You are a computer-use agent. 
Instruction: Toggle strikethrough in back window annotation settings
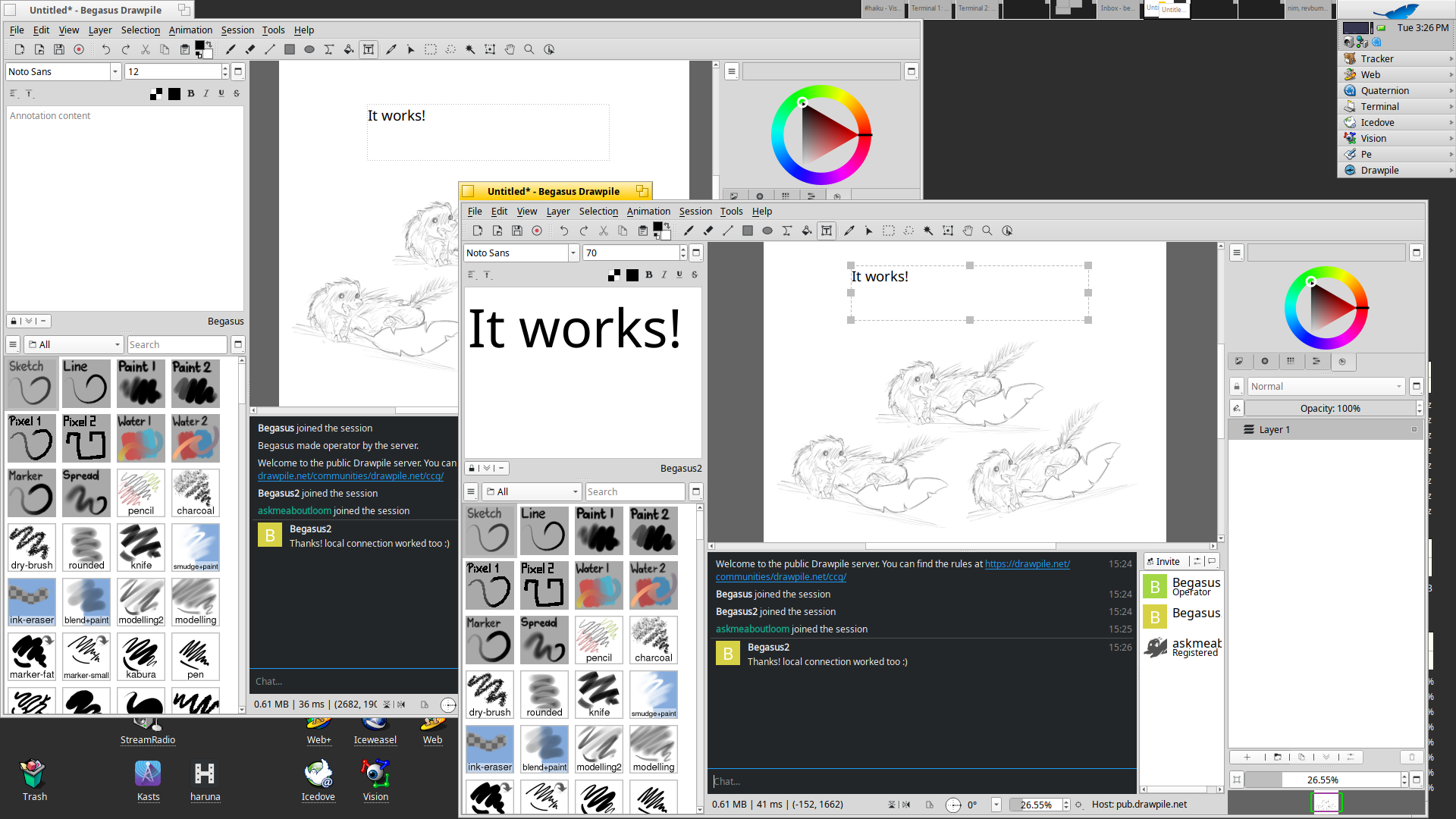tap(236, 94)
